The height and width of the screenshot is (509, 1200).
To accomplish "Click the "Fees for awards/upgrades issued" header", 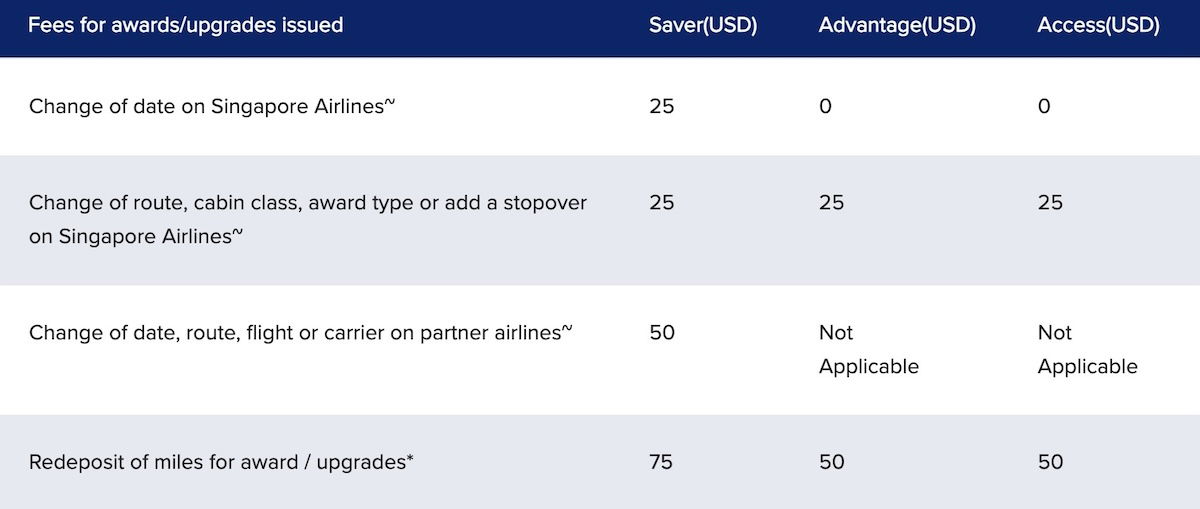I will 186,25.
